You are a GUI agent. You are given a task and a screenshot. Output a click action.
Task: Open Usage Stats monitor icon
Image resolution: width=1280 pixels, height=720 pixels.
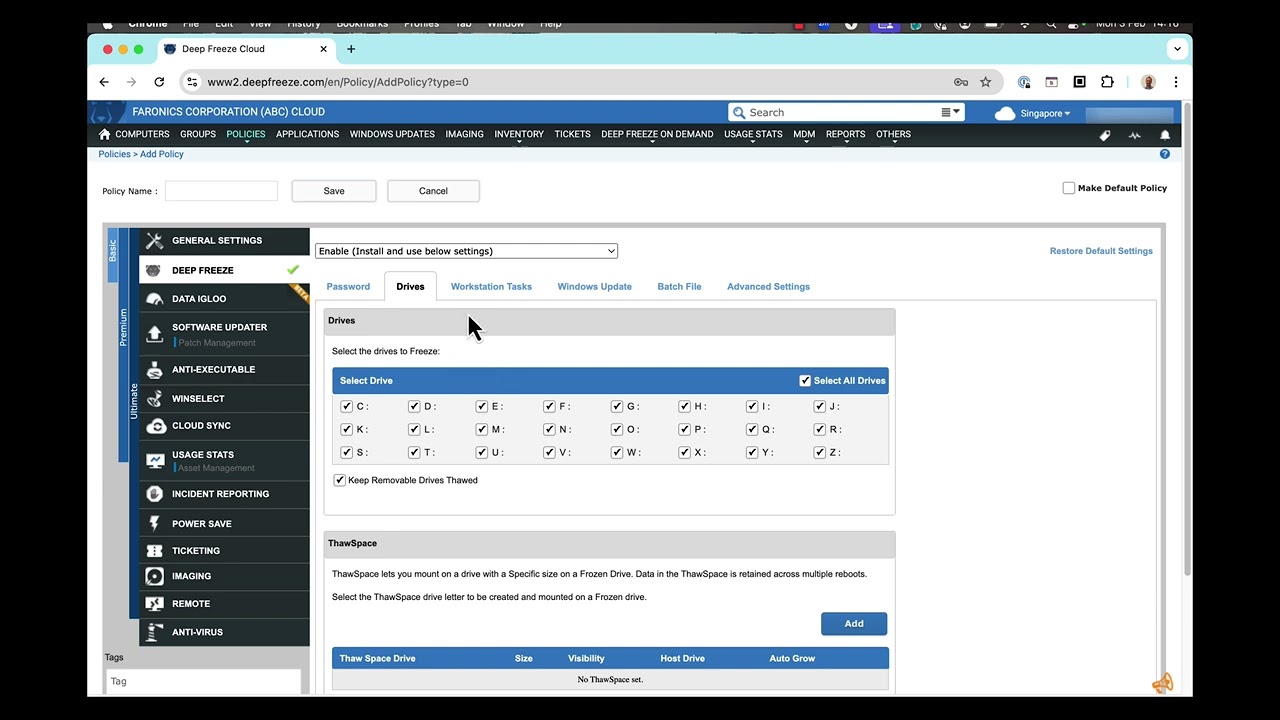(x=154, y=461)
